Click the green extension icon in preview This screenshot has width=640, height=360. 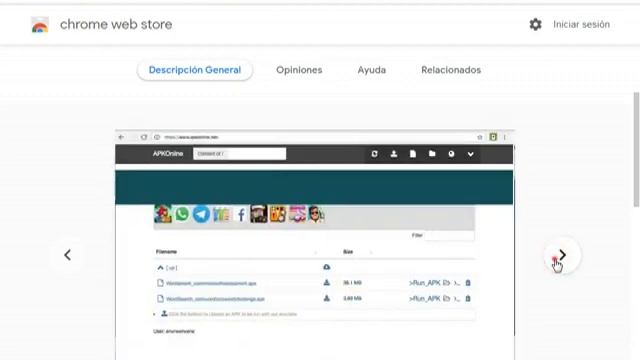493,137
